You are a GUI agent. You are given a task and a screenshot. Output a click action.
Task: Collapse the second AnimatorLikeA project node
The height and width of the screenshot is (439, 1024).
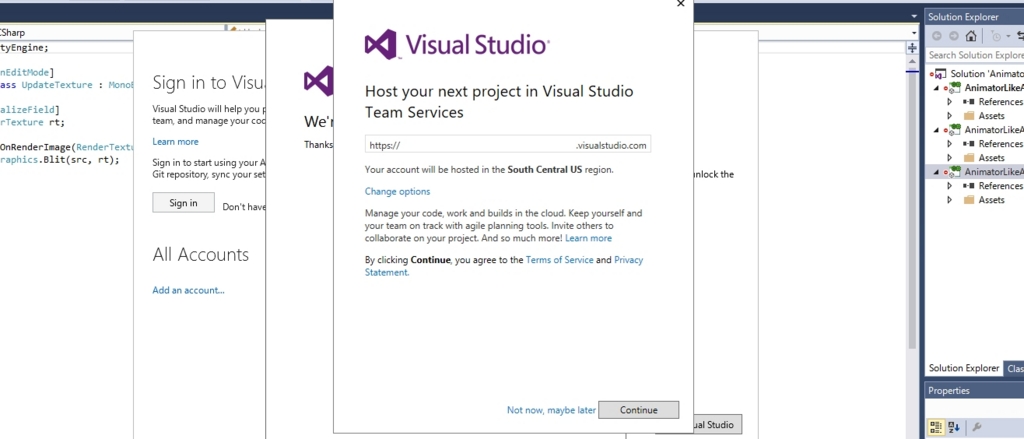(937, 130)
